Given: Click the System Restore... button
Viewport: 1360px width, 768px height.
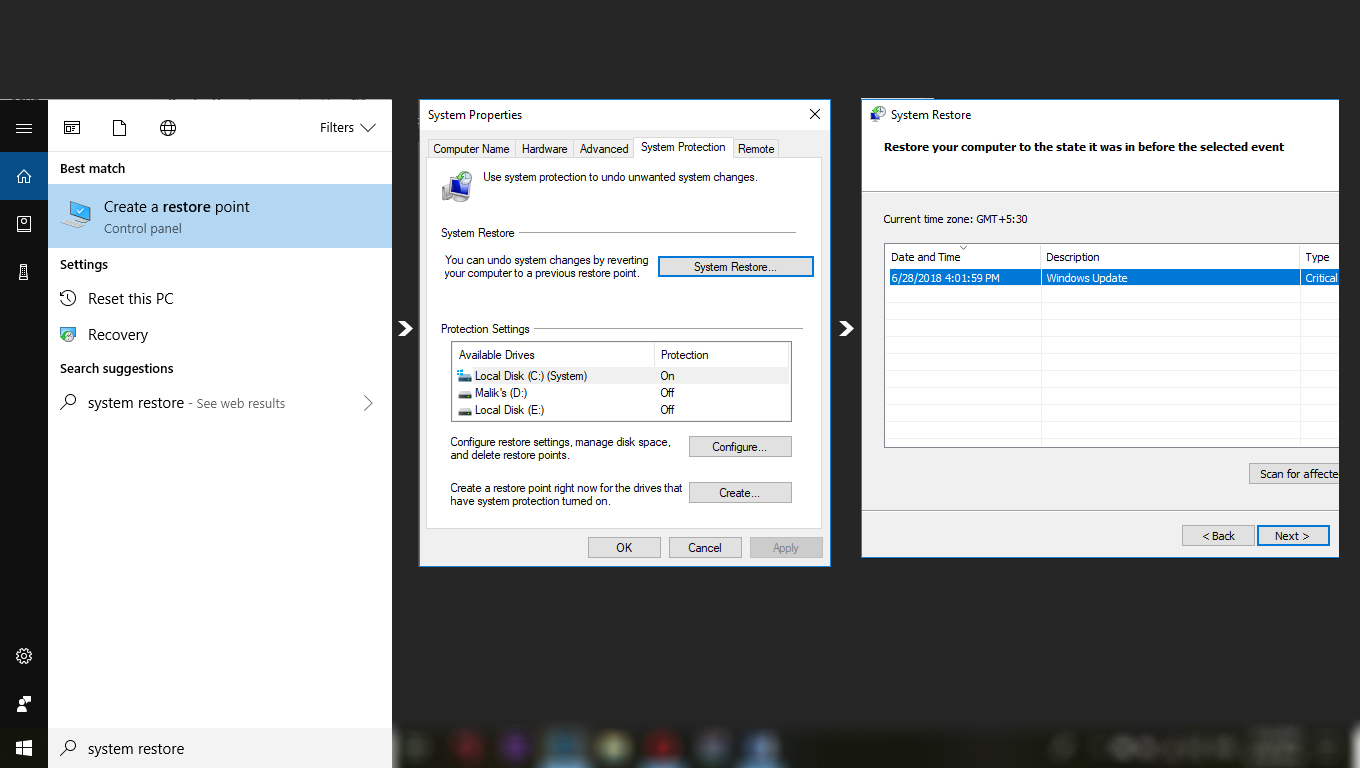Looking at the screenshot, I should click(x=736, y=267).
